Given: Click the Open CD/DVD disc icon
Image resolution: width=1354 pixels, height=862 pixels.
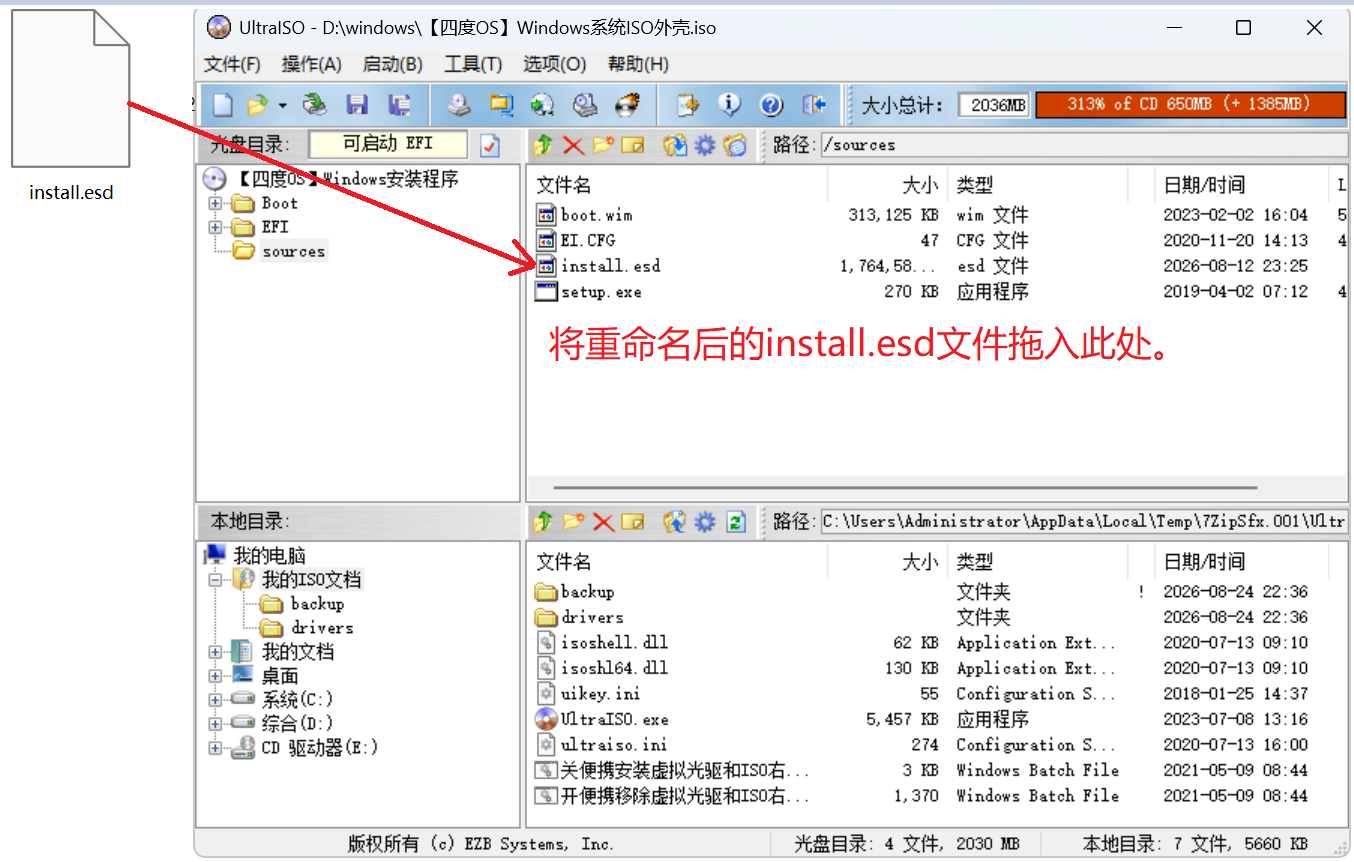Looking at the screenshot, I should tap(315, 104).
